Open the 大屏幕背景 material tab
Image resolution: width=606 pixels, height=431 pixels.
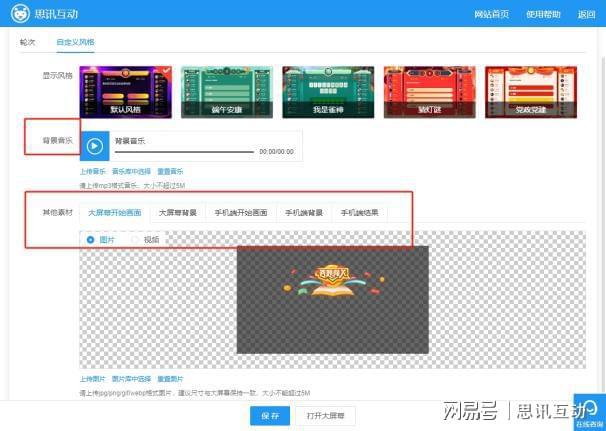(177, 212)
